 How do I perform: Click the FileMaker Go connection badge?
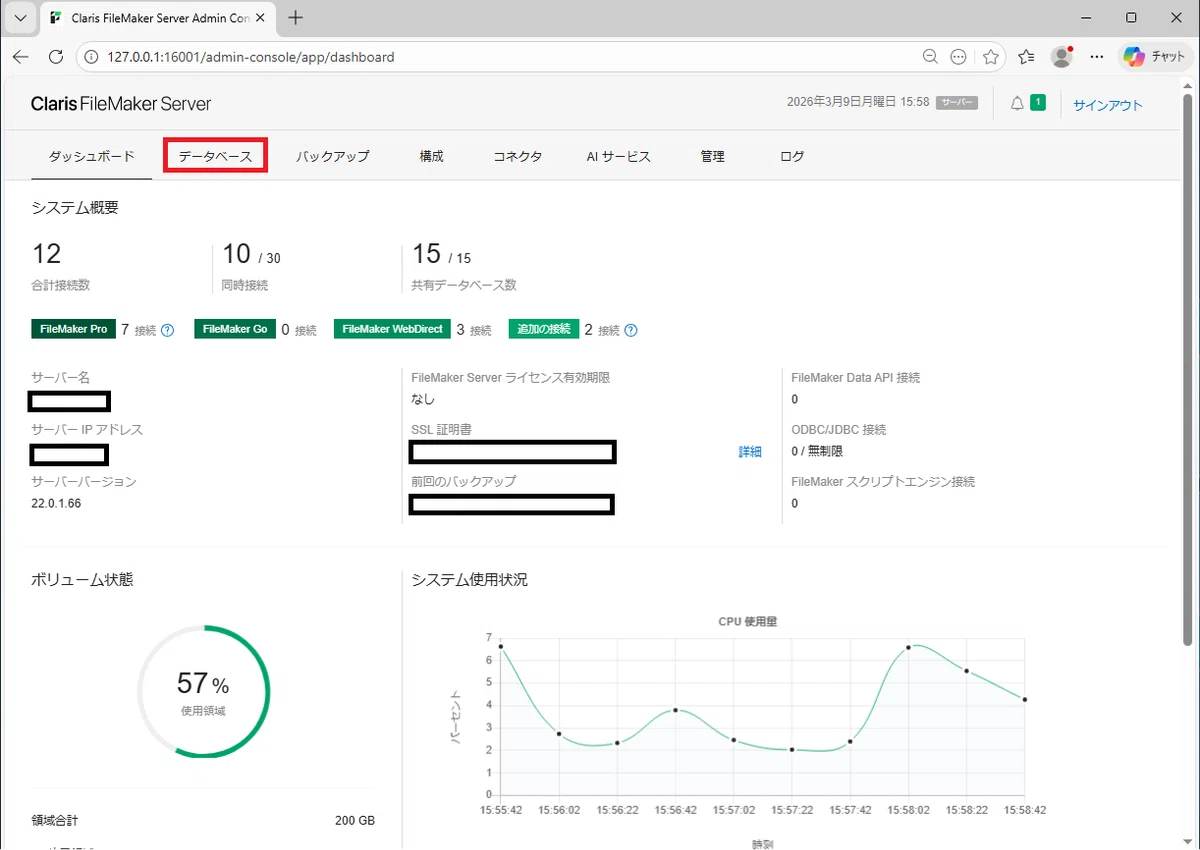[235, 329]
